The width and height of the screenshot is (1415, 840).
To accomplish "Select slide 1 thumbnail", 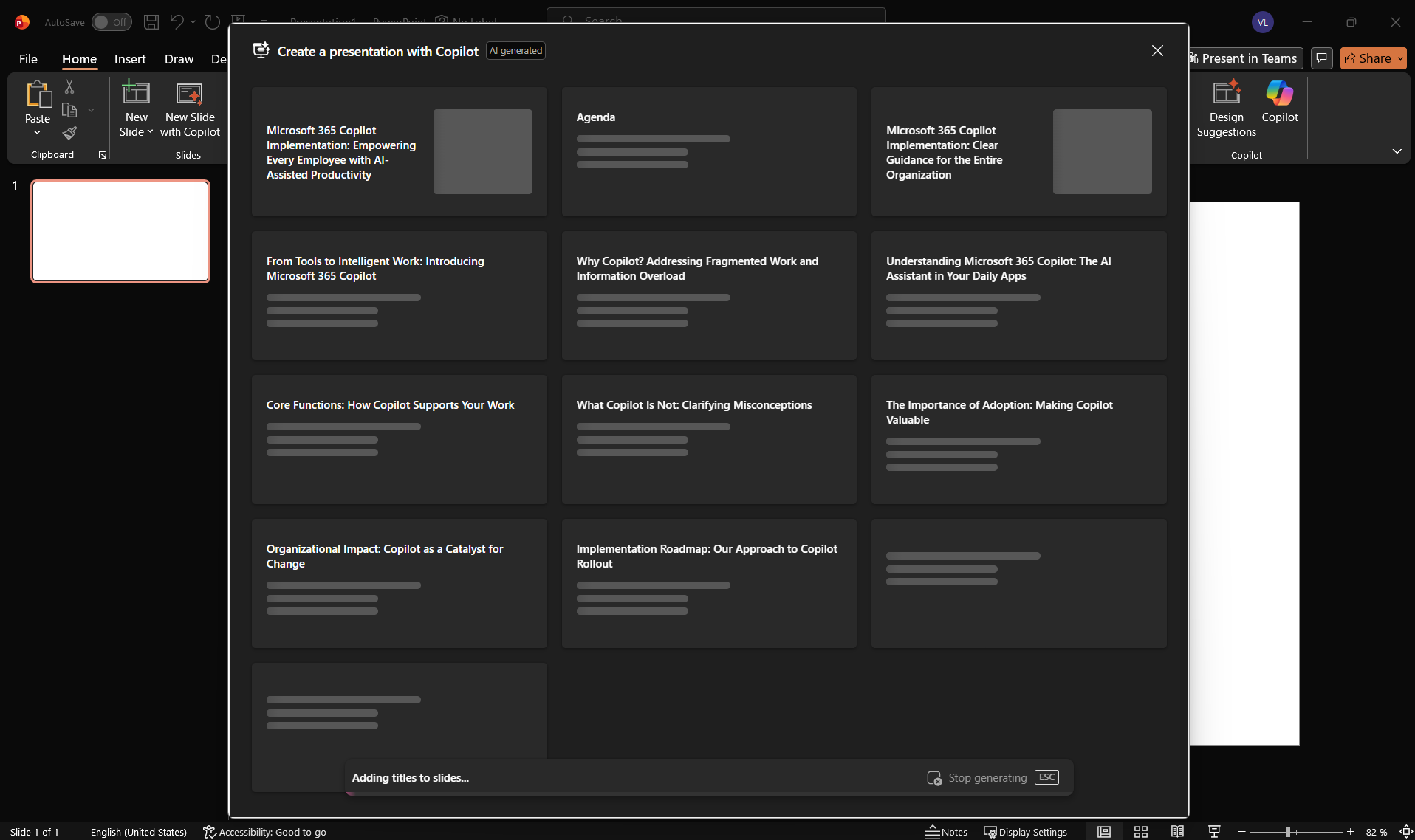I will click(120, 231).
